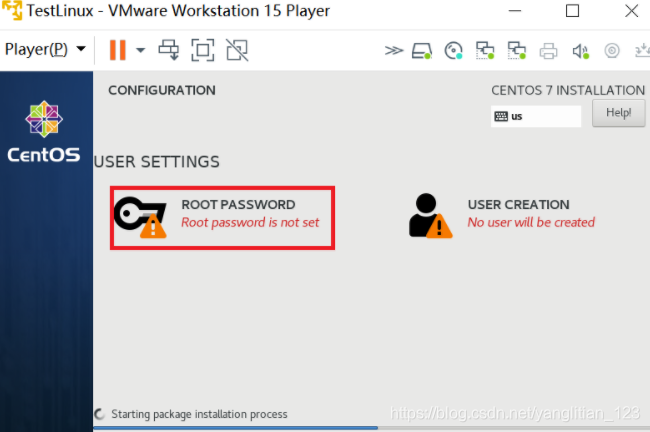Click the CD/DVD drive device icon

coord(453,51)
